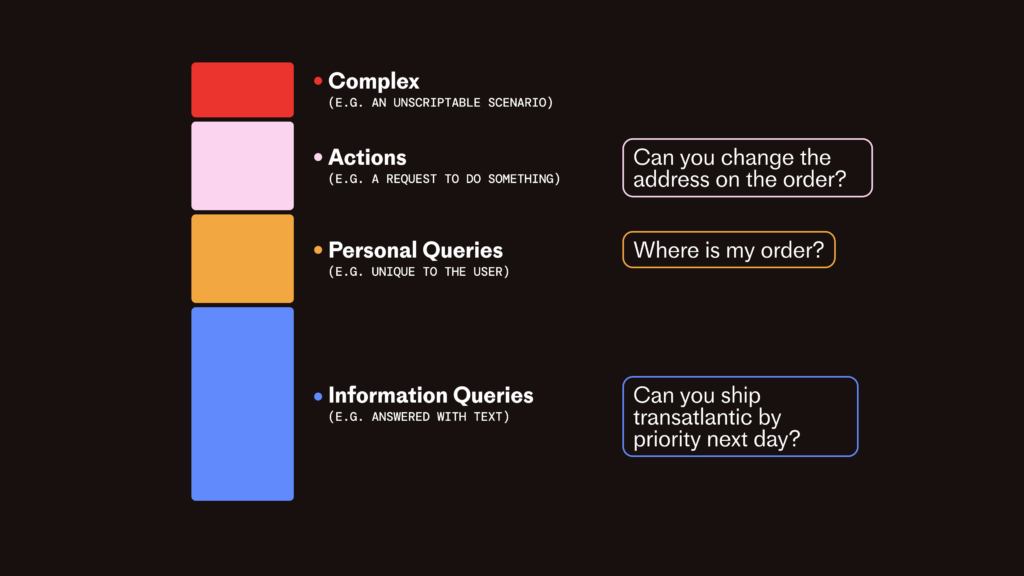The width and height of the screenshot is (1024, 576).
Task: Click the 'Unique to the user' subtitle
Action: tap(419, 272)
